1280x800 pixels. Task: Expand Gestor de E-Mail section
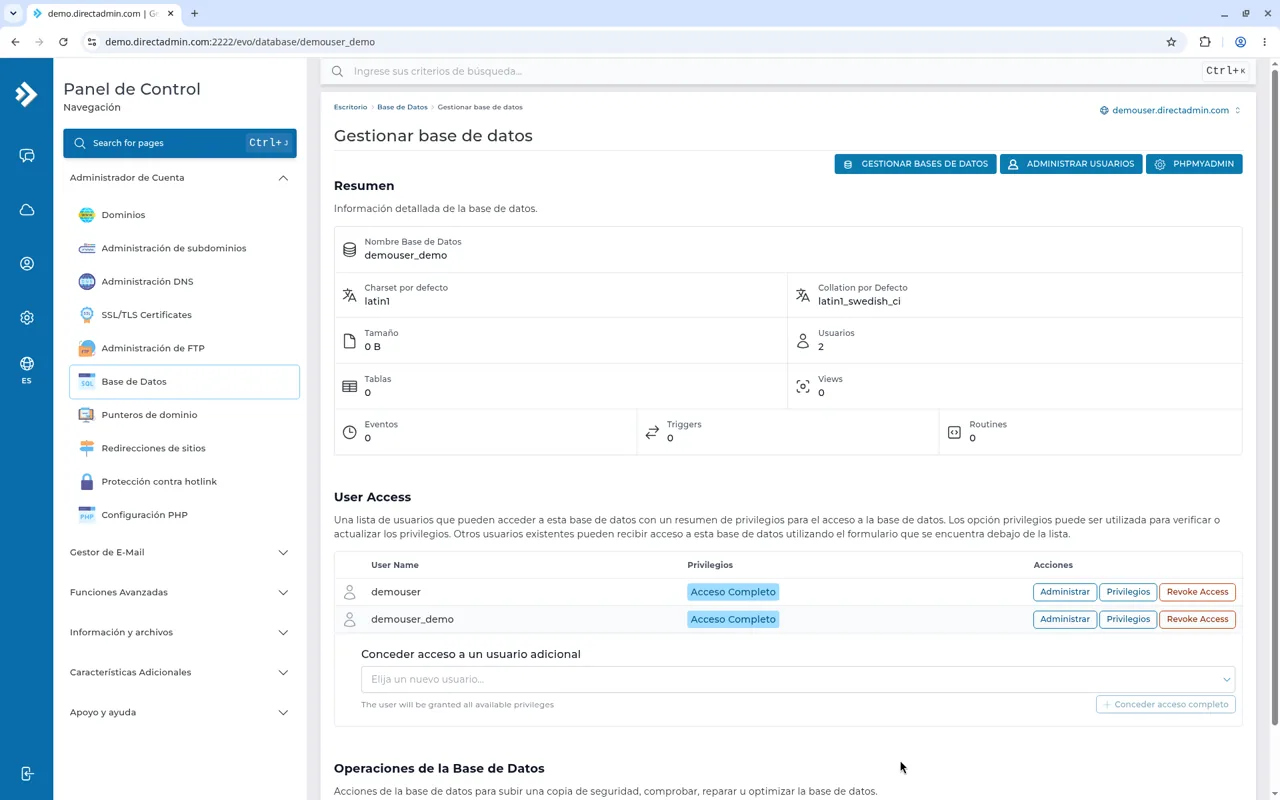pos(180,552)
